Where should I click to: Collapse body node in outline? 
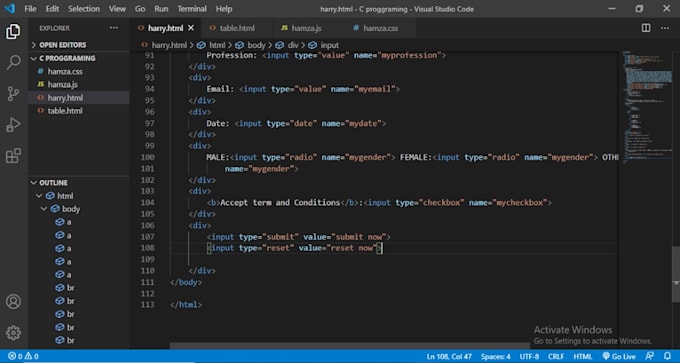point(44,209)
